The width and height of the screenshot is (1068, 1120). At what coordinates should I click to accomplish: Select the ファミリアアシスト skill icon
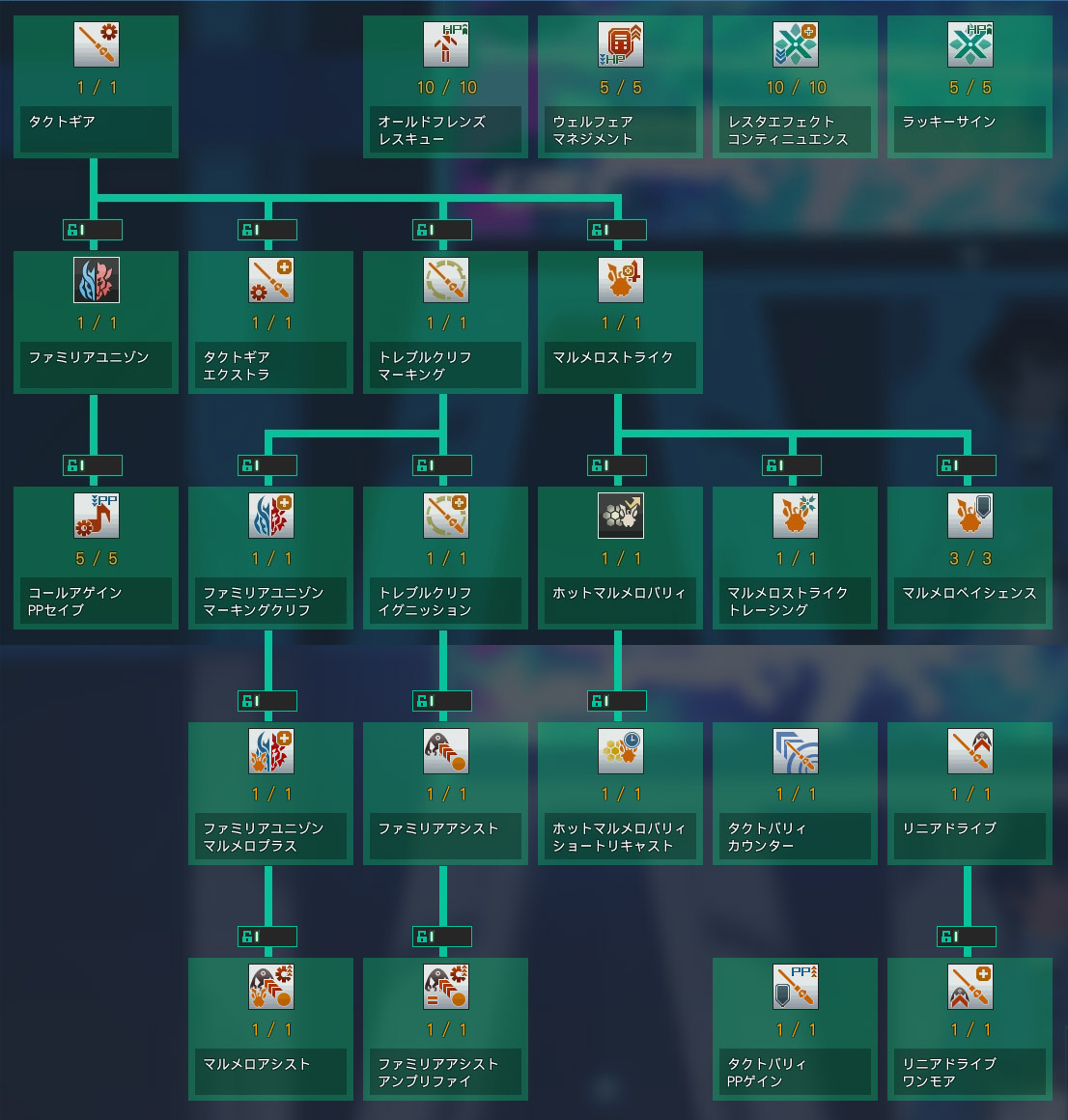445,751
